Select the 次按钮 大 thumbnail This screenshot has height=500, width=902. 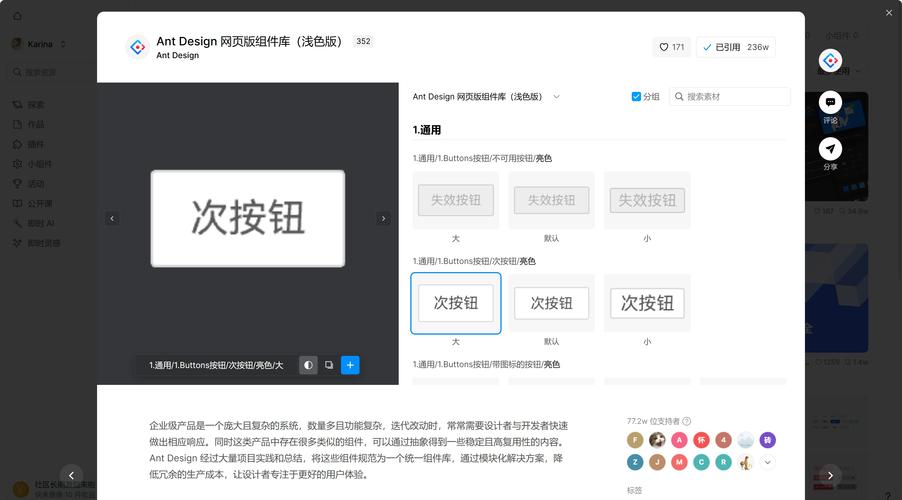pos(456,303)
